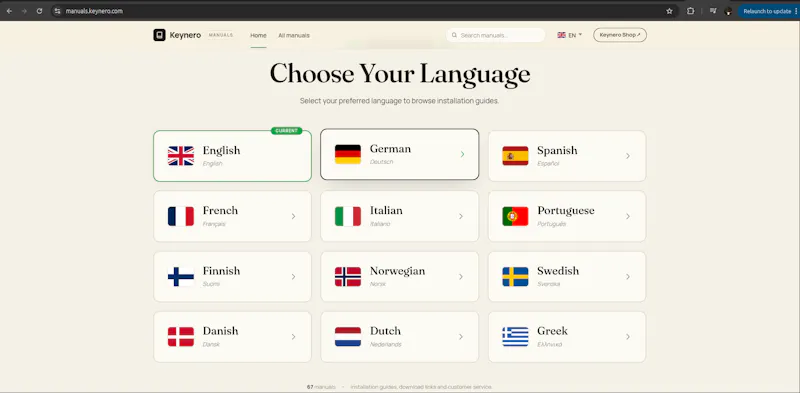Viewport: 800px width, 393px height.
Task: Click the browser forward arrow
Action: click(24, 11)
